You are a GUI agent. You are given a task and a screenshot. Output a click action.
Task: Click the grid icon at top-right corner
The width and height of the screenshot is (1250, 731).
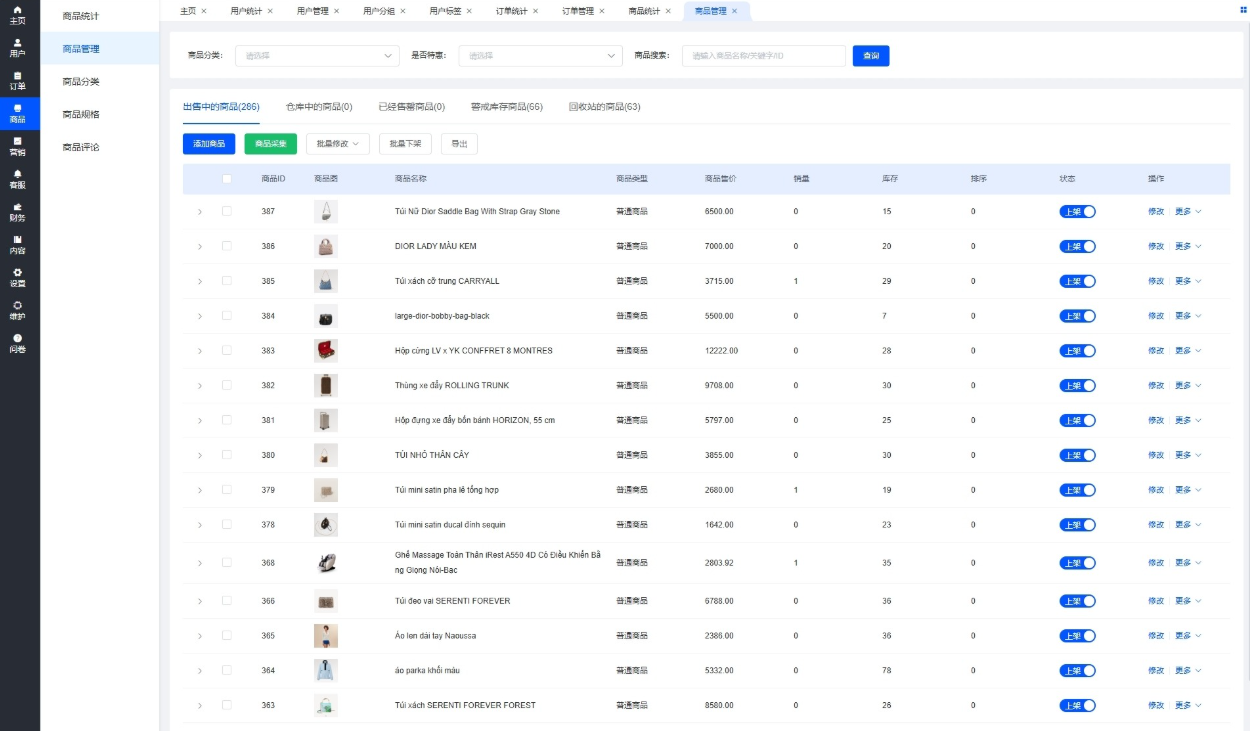pos(1243,10)
